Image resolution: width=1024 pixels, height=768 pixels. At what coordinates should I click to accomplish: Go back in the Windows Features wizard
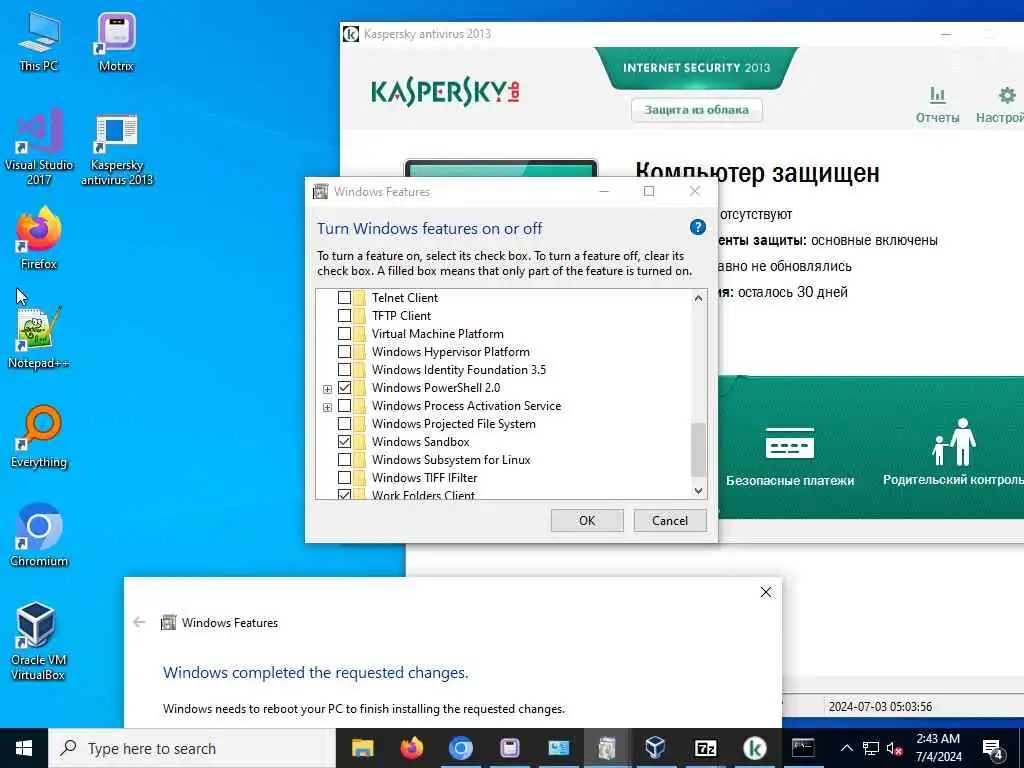click(139, 622)
